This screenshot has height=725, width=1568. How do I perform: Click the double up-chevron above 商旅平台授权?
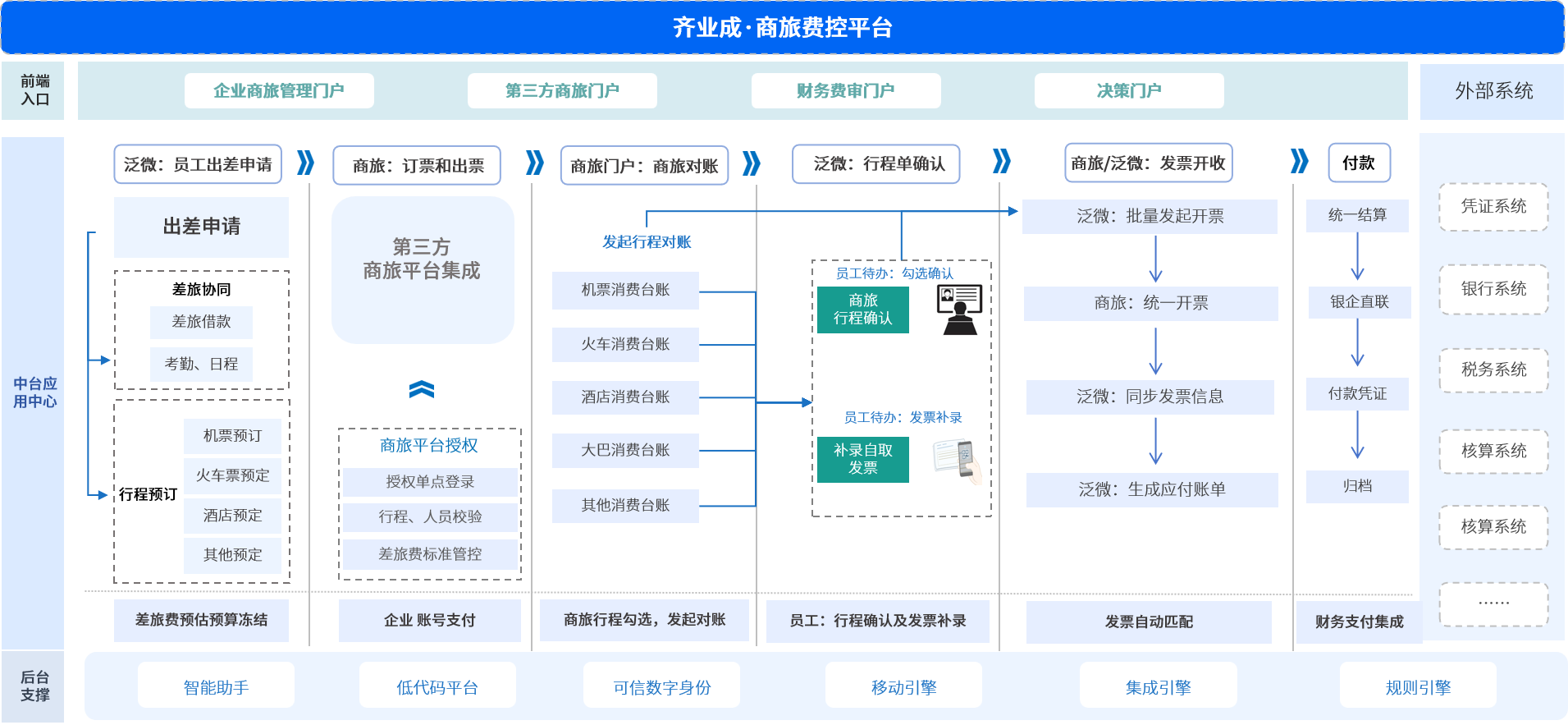[422, 389]
